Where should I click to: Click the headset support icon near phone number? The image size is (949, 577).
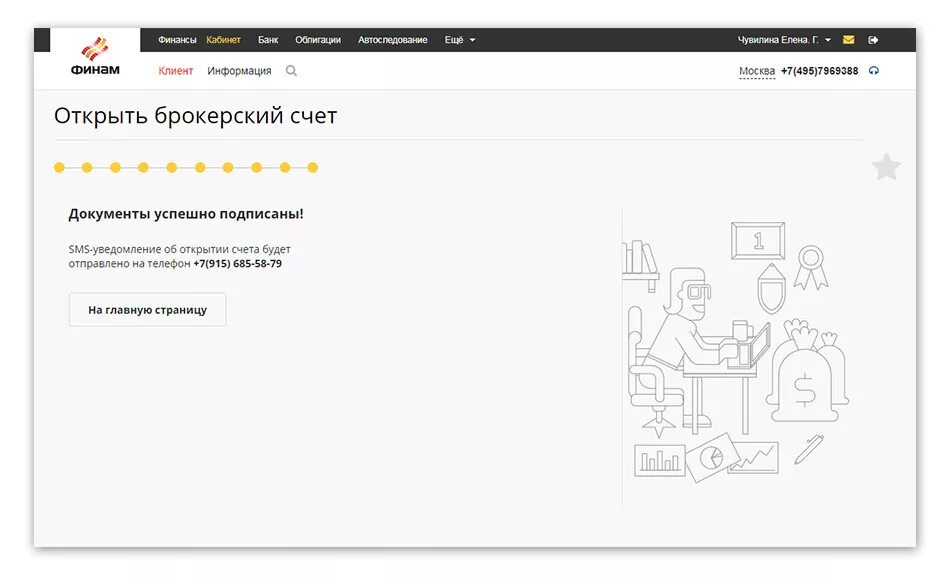[x=874, y=70]
